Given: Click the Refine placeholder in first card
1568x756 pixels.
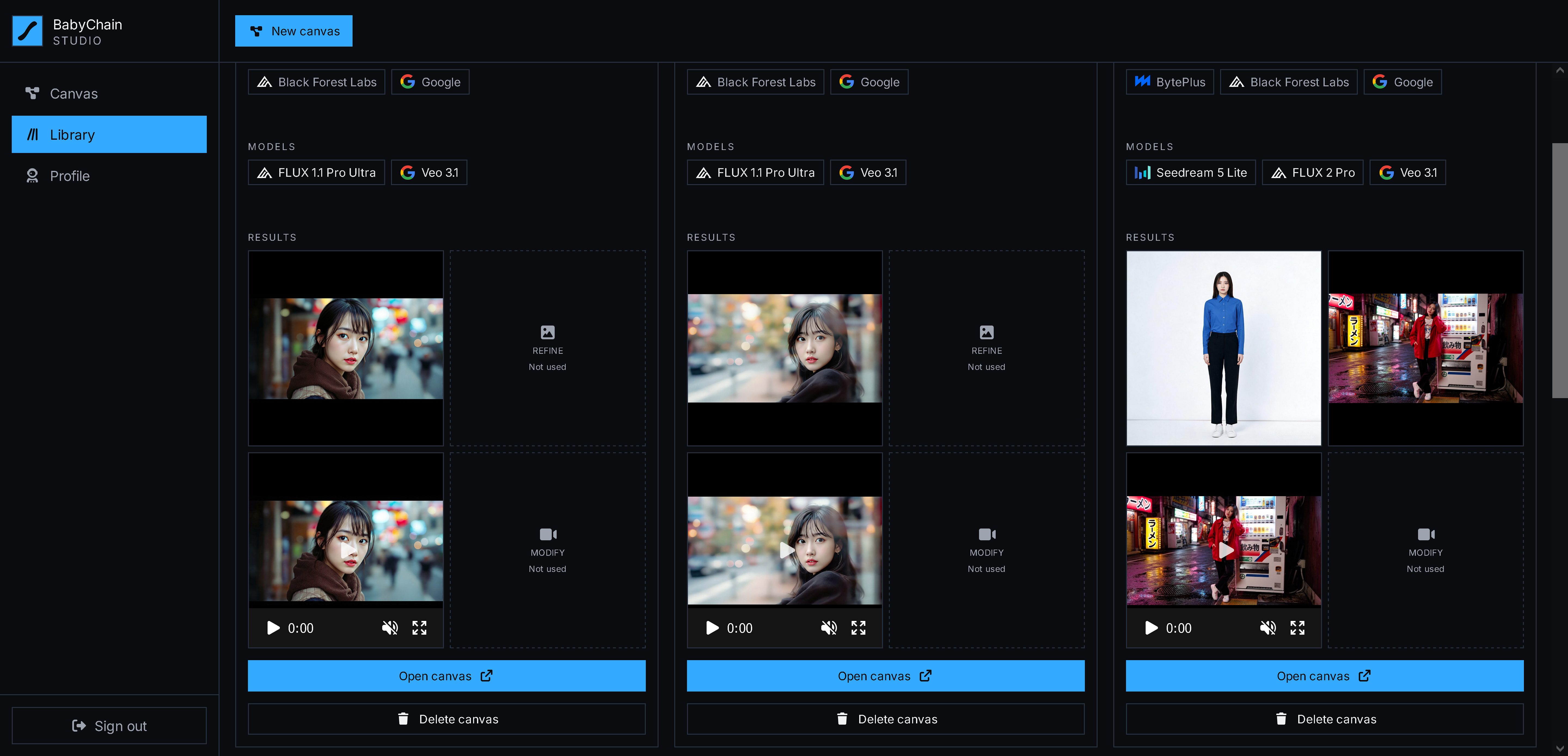Looking at the screenshot, I should pos(548,349).
